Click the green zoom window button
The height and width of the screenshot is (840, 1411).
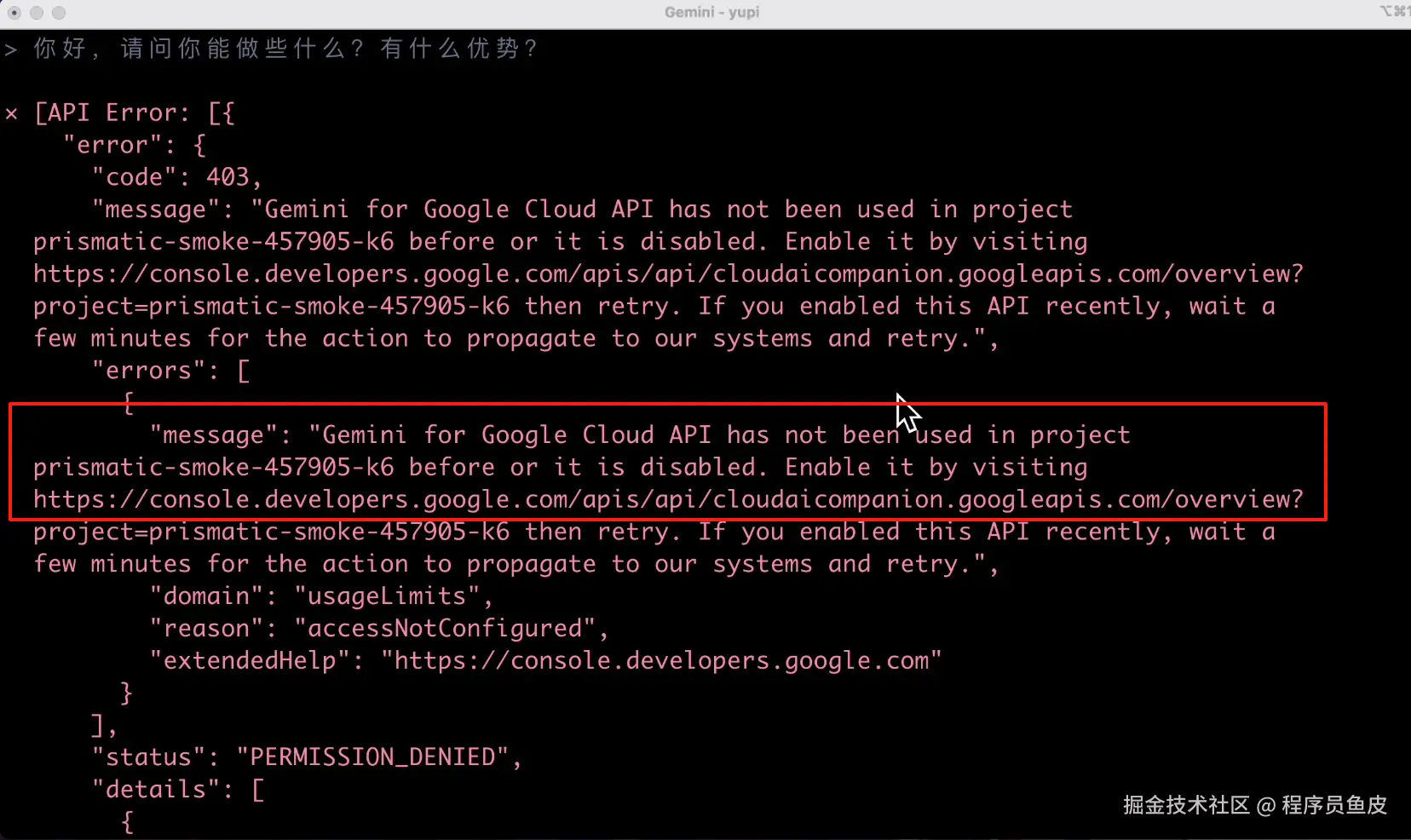pos(59,13)
